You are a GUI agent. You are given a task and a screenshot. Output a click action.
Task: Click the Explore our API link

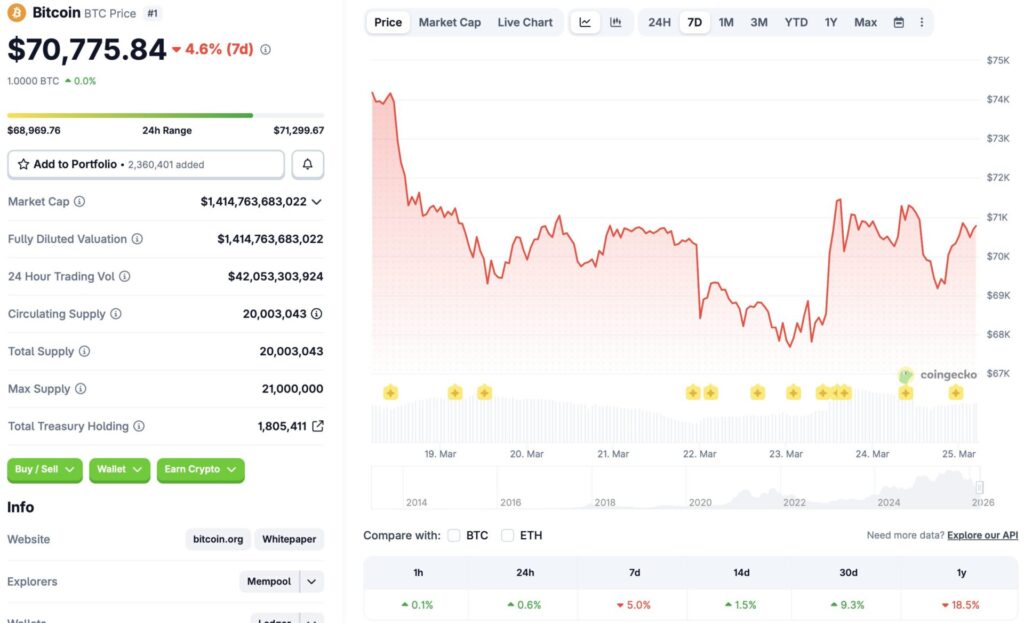(x=981, y=535)
